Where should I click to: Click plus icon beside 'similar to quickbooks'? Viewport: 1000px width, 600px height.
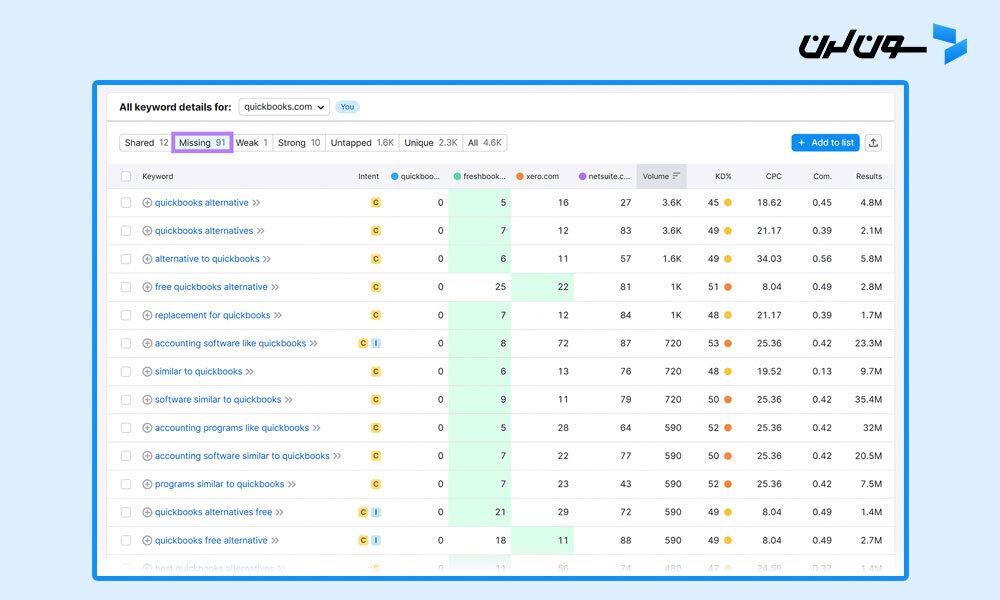pyautogui.click(x=147, y=371)
